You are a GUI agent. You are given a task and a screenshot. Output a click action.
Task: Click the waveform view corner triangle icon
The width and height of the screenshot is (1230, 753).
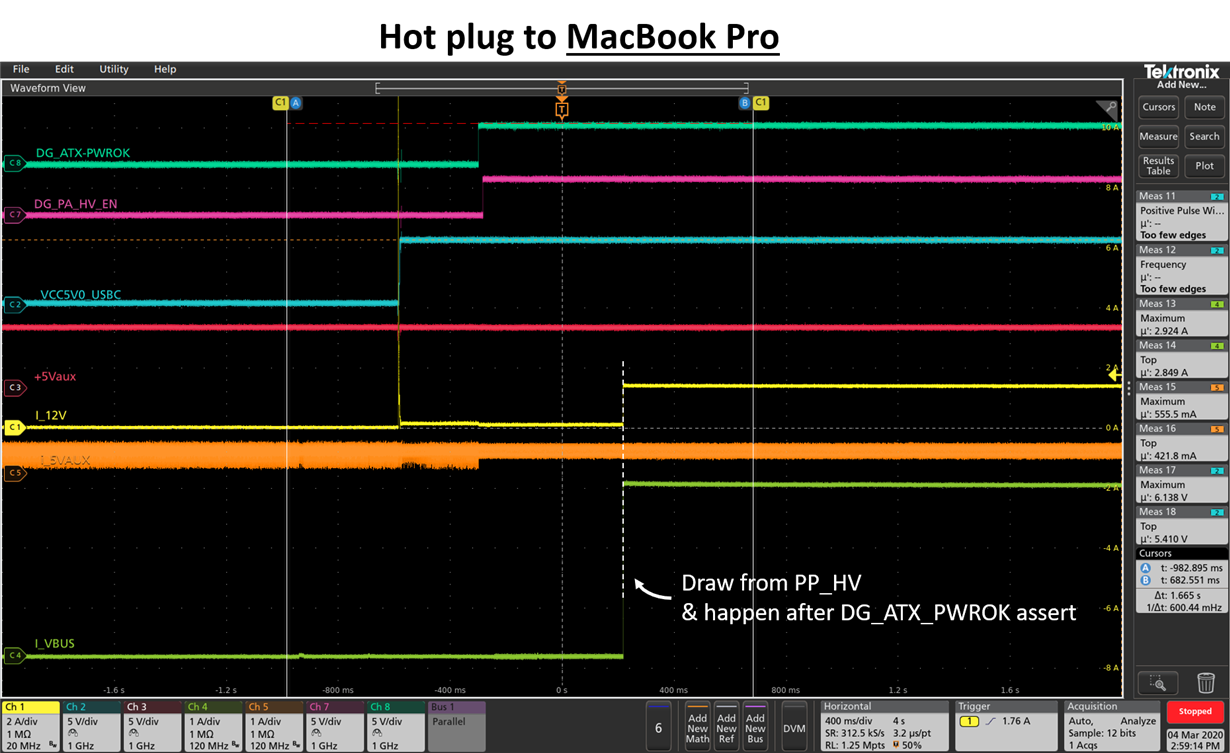(1107, 108)
